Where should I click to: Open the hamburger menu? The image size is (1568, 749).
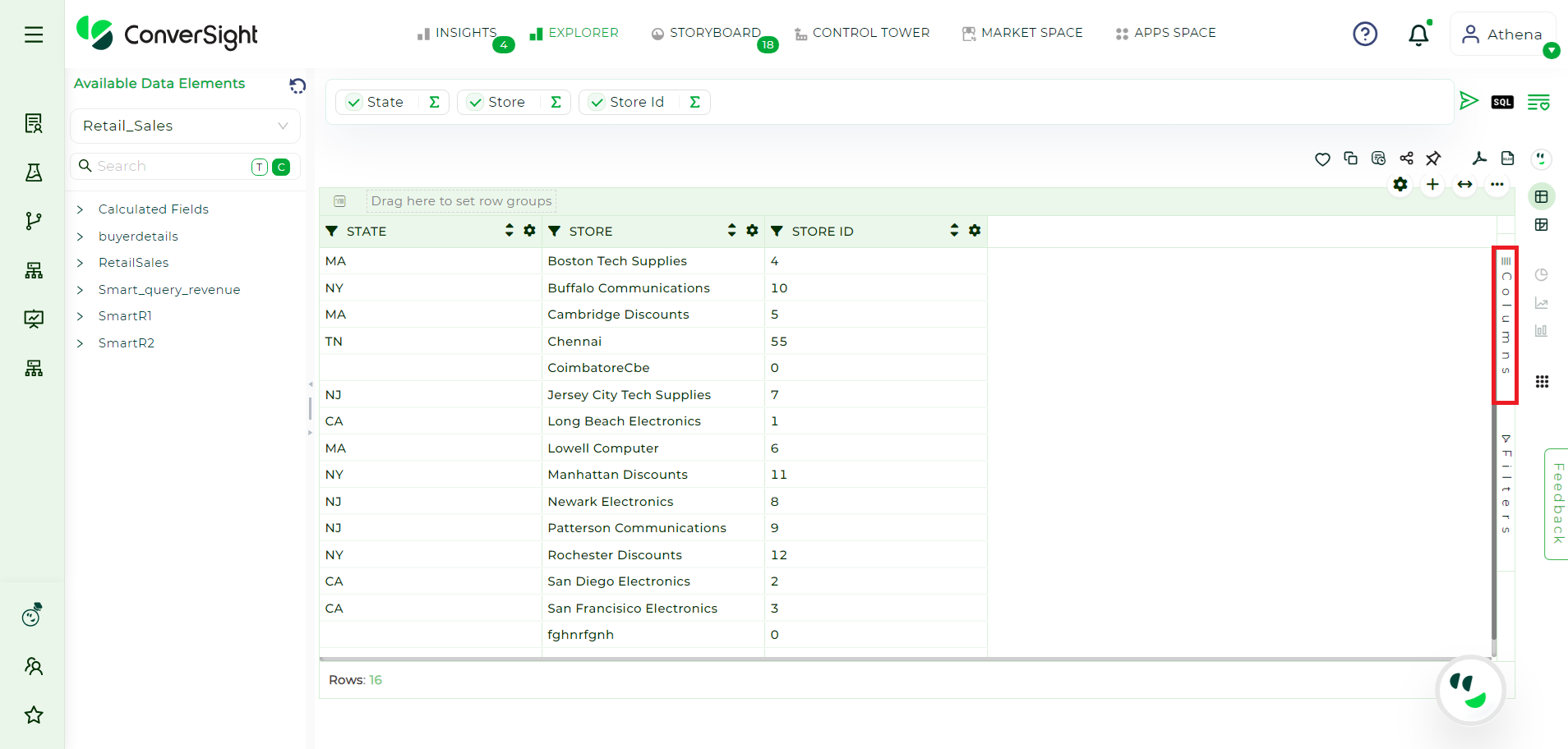click(x=34, y=34)
